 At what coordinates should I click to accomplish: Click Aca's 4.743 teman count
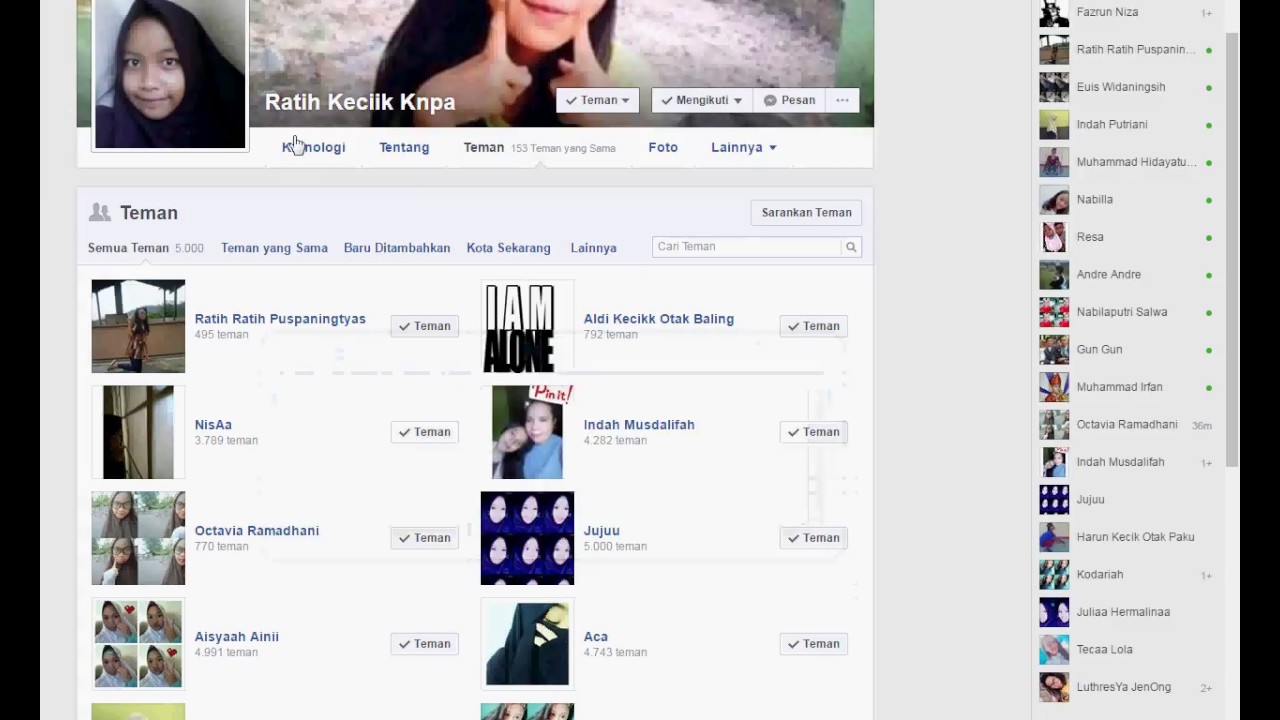point(615,652)
